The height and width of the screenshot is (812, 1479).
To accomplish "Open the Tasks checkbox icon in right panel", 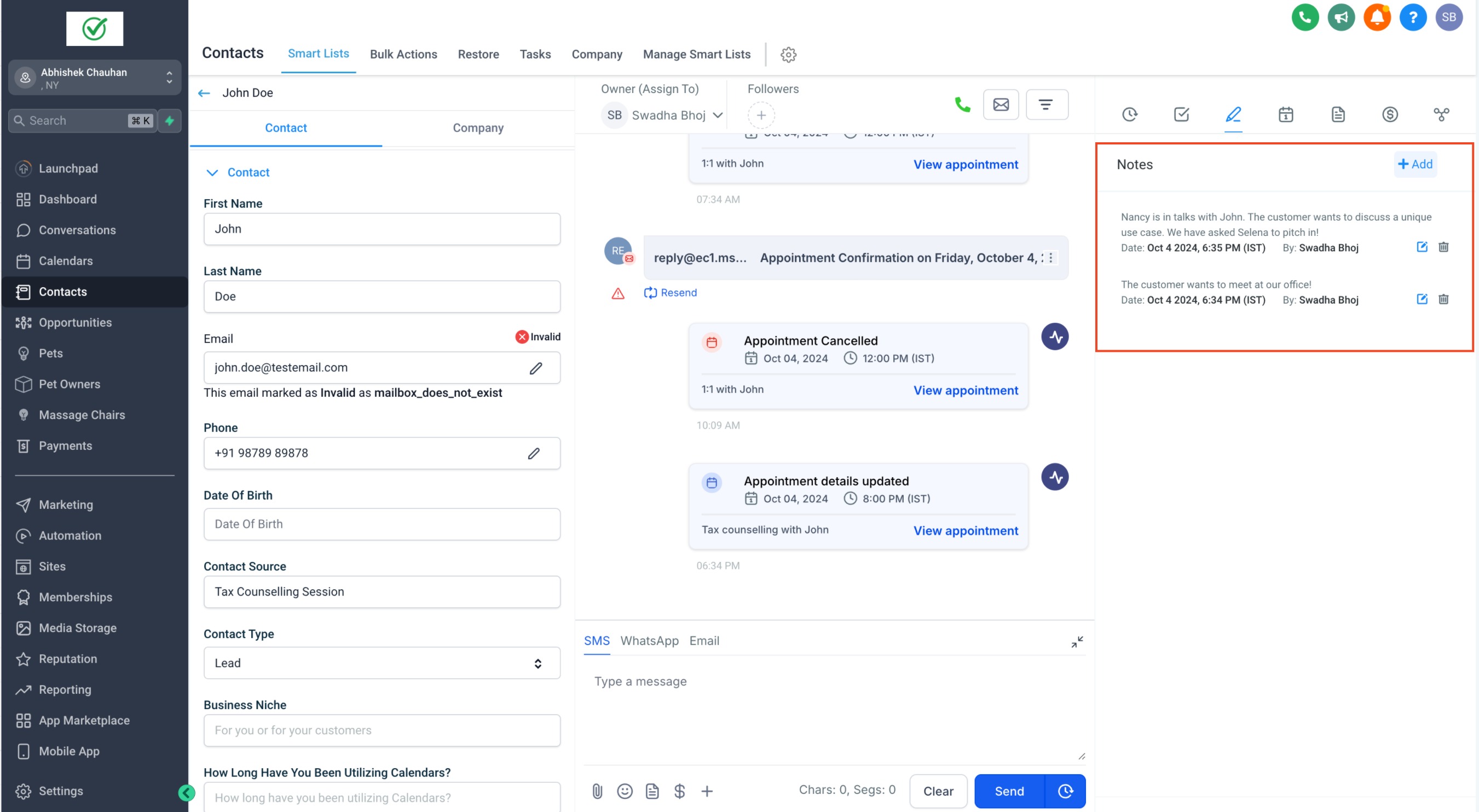I will [1181, 114].
